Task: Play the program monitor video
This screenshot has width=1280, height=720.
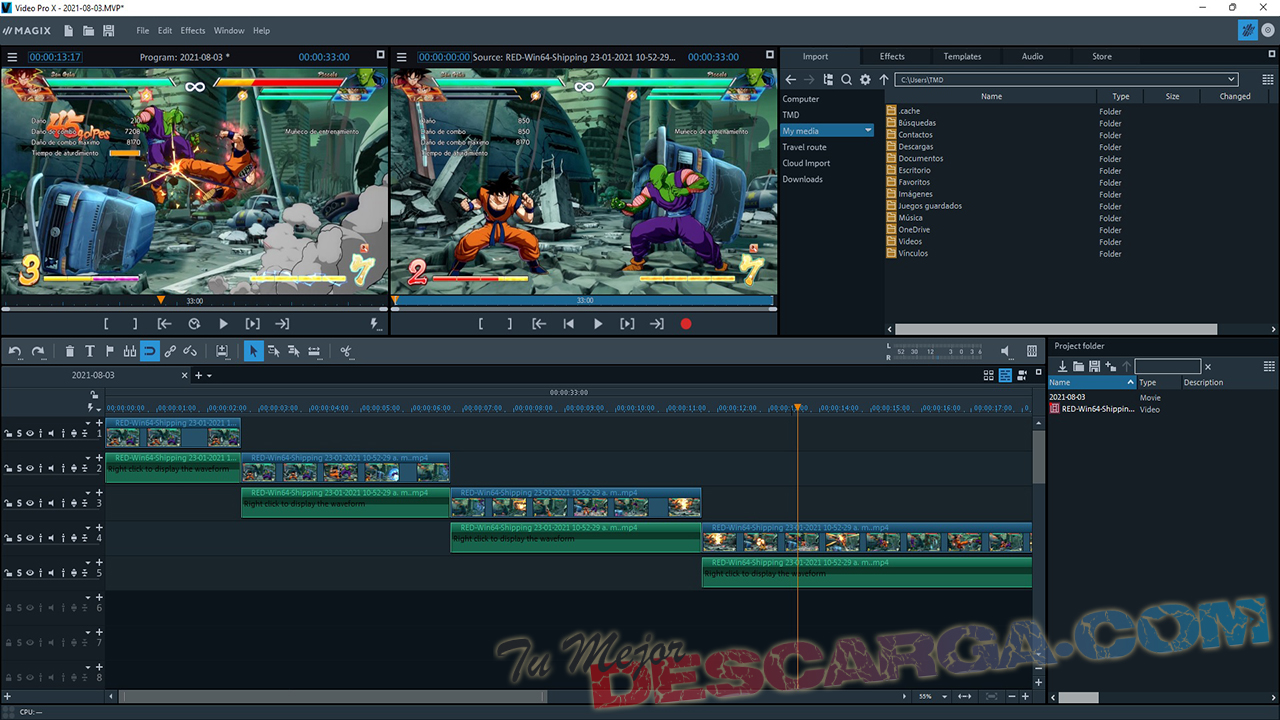Action: tap(223, 324)
